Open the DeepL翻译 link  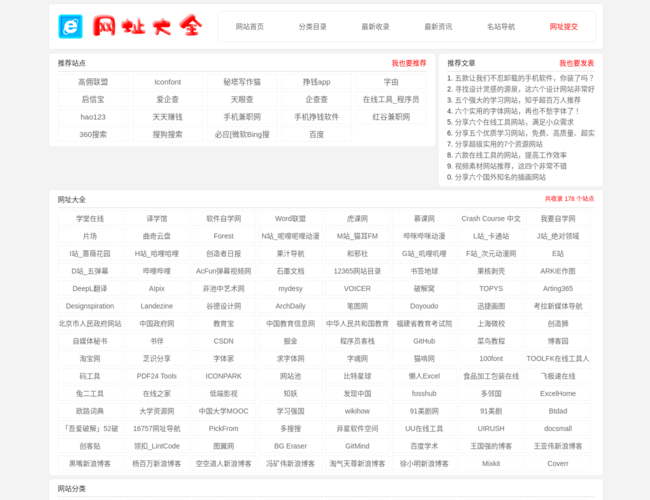[90, 289]
